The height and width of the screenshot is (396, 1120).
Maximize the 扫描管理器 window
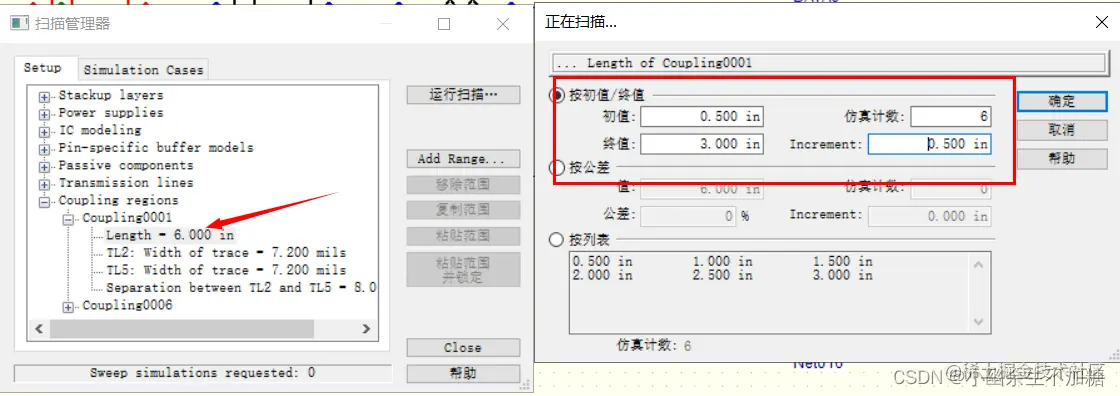pos(444,24)
